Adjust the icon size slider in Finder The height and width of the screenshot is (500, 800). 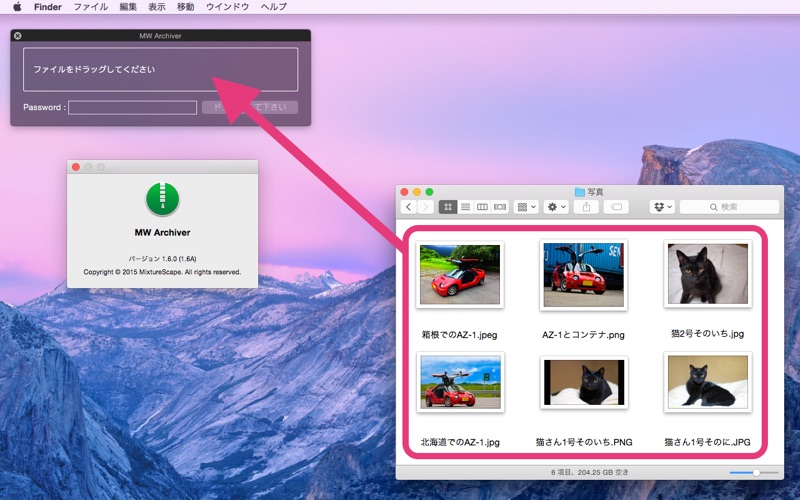pyautogui.click(x=754, y=472)
